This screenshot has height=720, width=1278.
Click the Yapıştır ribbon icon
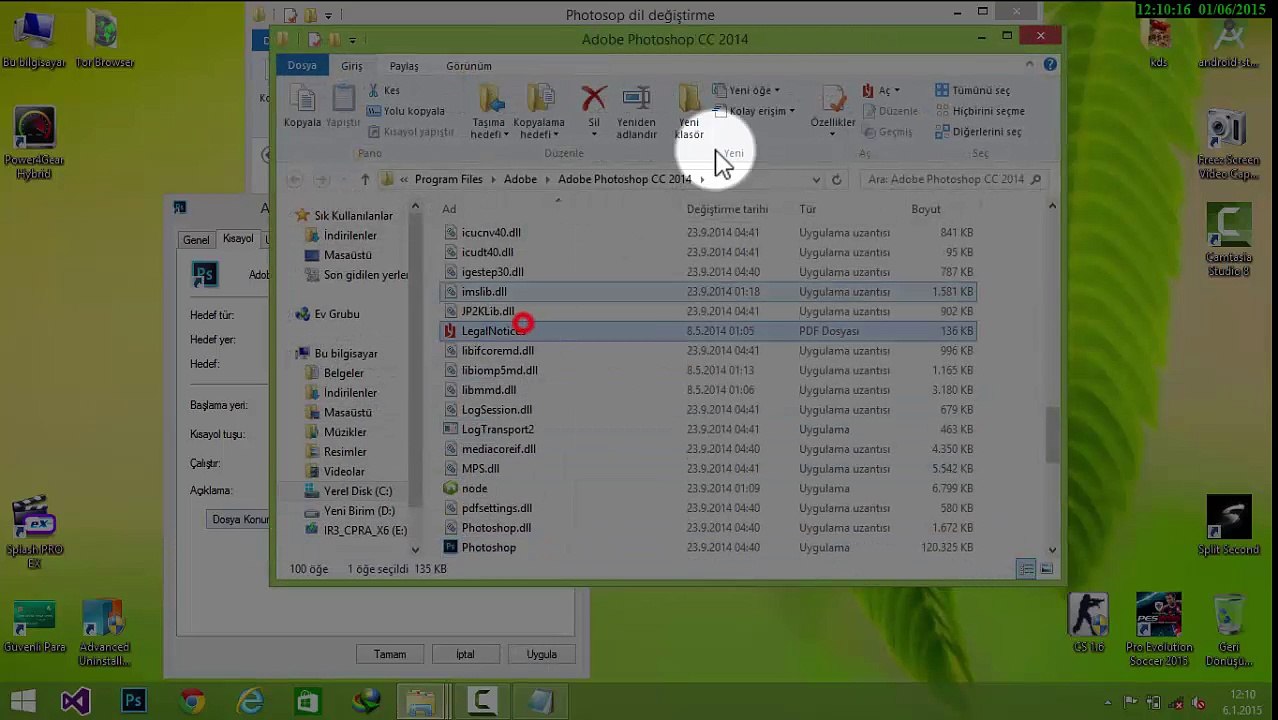343,106
